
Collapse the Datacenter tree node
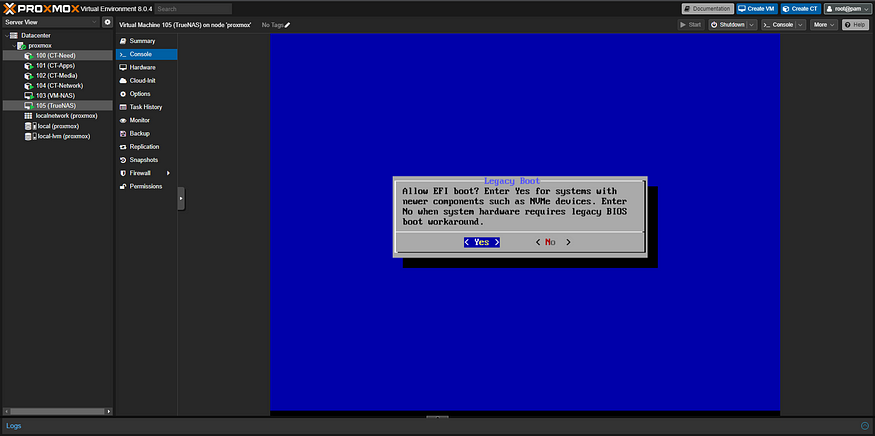7,36
